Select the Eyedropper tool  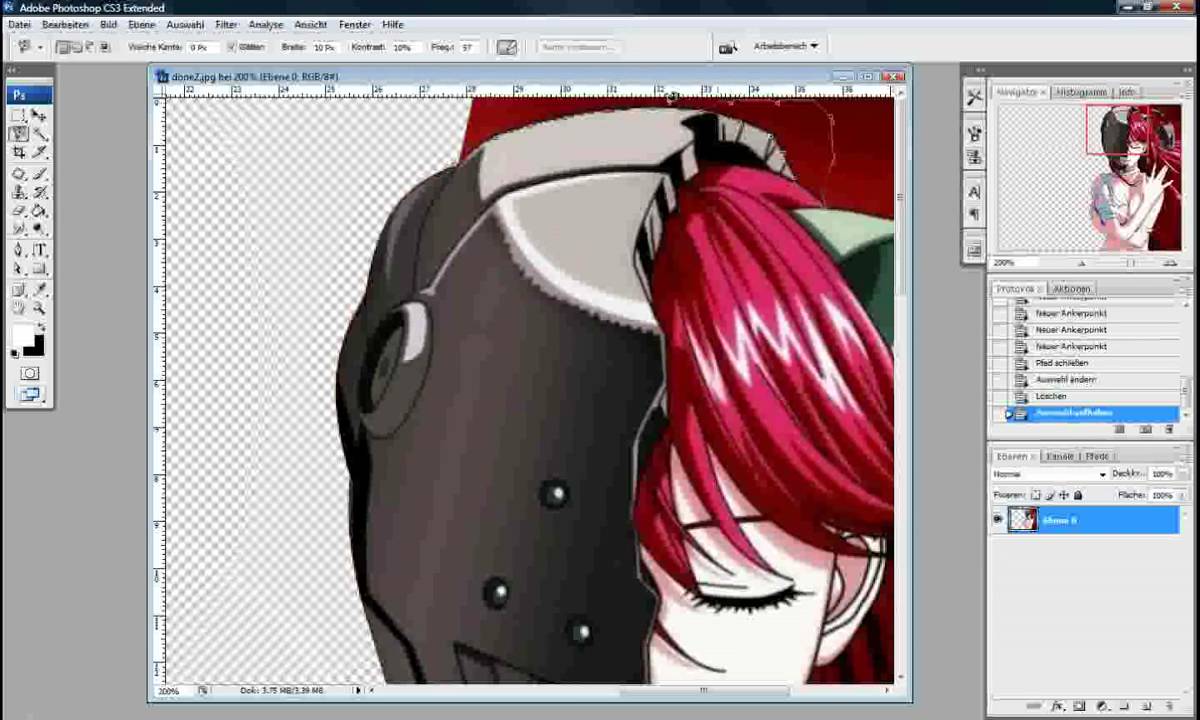39,290
